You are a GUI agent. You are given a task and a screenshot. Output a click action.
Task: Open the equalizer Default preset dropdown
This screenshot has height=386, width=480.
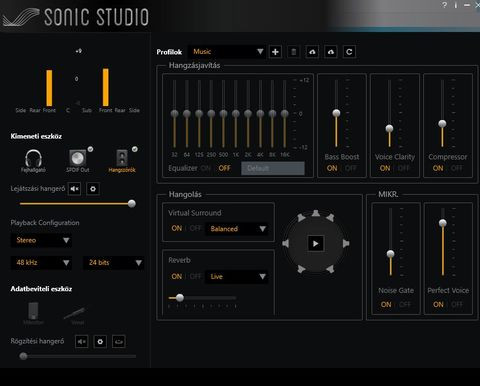coord(273,168)
